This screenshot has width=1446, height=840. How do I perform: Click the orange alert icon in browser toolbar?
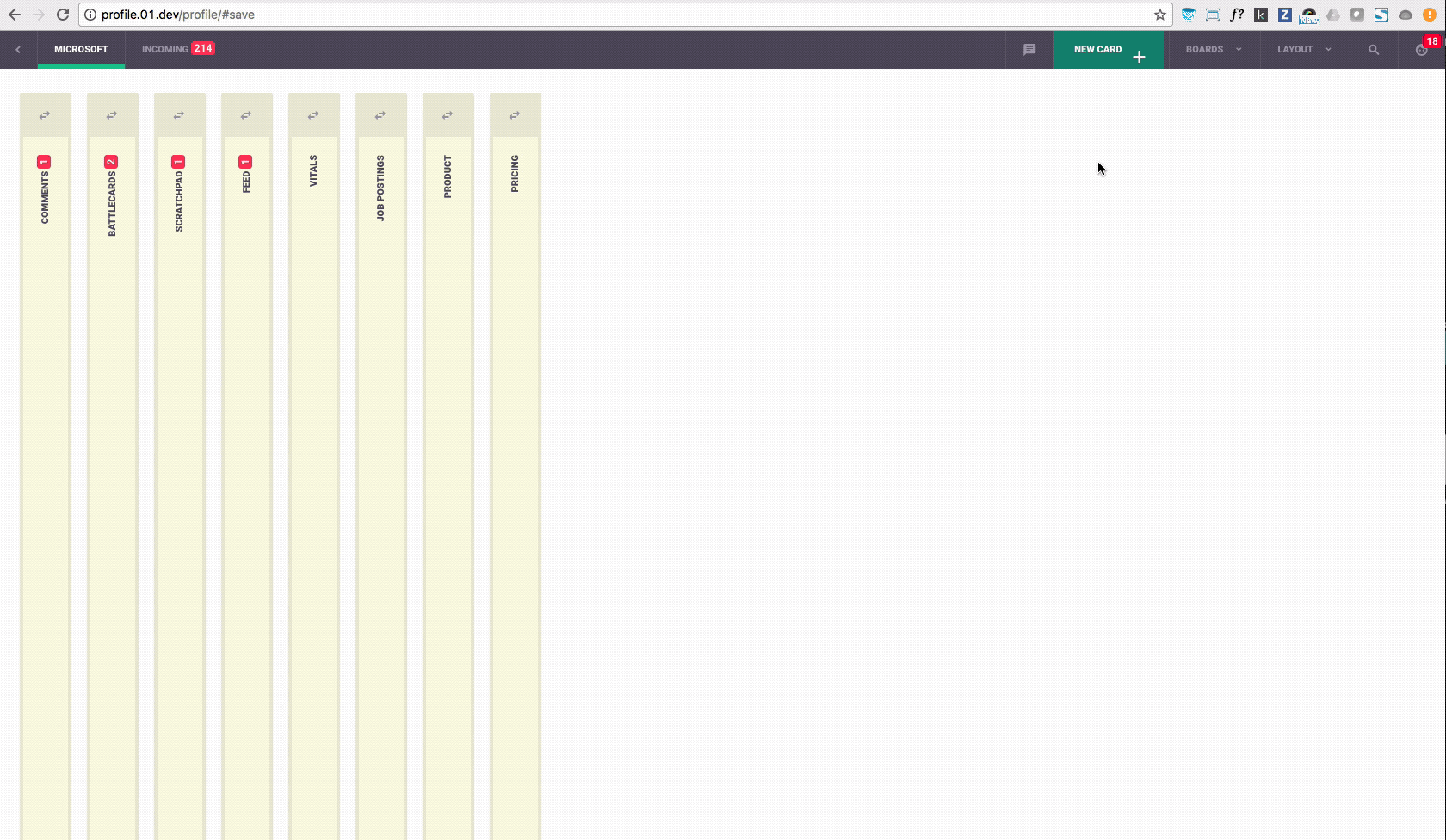tap(1430, 15)
